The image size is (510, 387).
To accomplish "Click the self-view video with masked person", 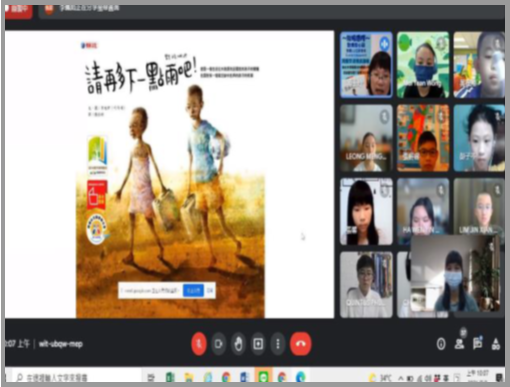I will pyautogui.click(x=455, y=273).
